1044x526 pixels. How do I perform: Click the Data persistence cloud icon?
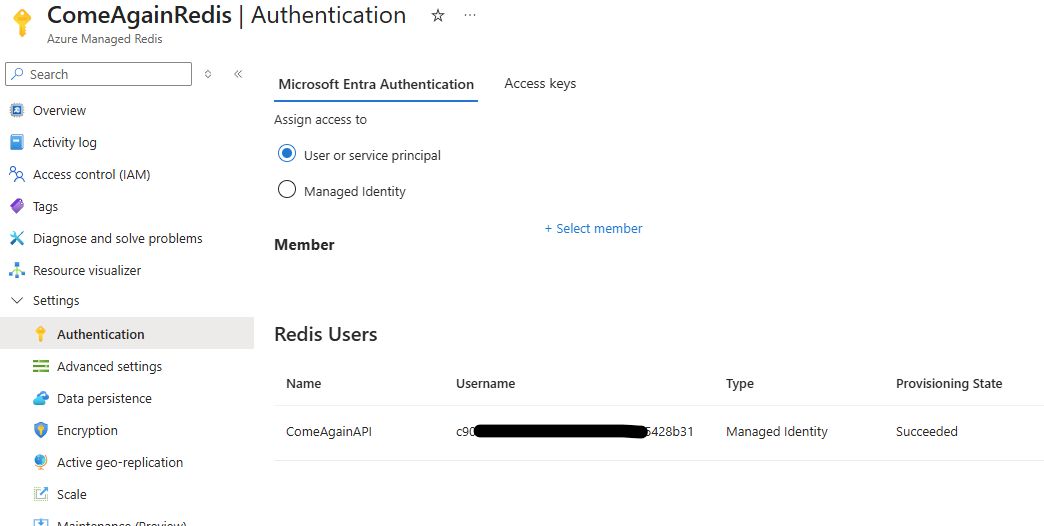point(41,398)
